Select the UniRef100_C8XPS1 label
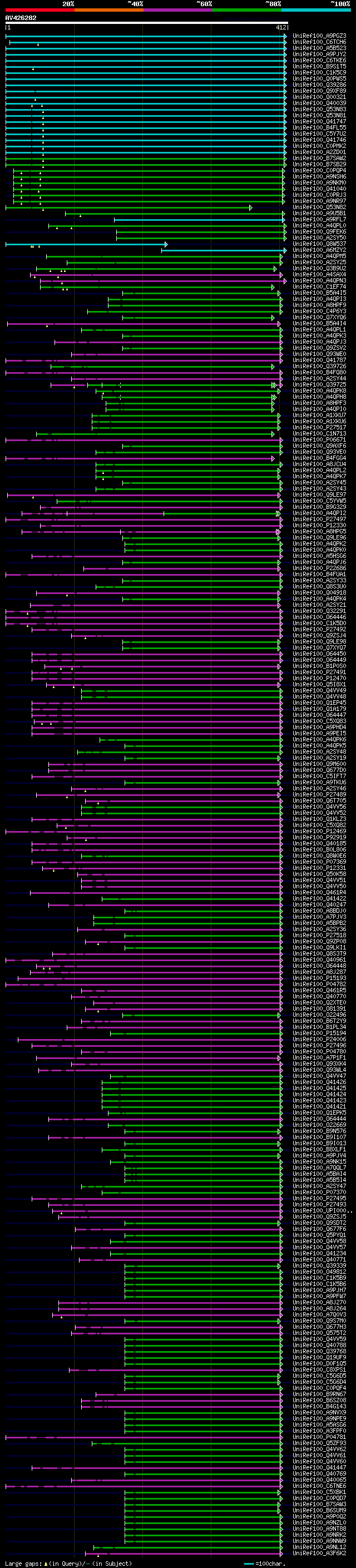Screen dimensions: 356x1568 [x=319, y=1369]
